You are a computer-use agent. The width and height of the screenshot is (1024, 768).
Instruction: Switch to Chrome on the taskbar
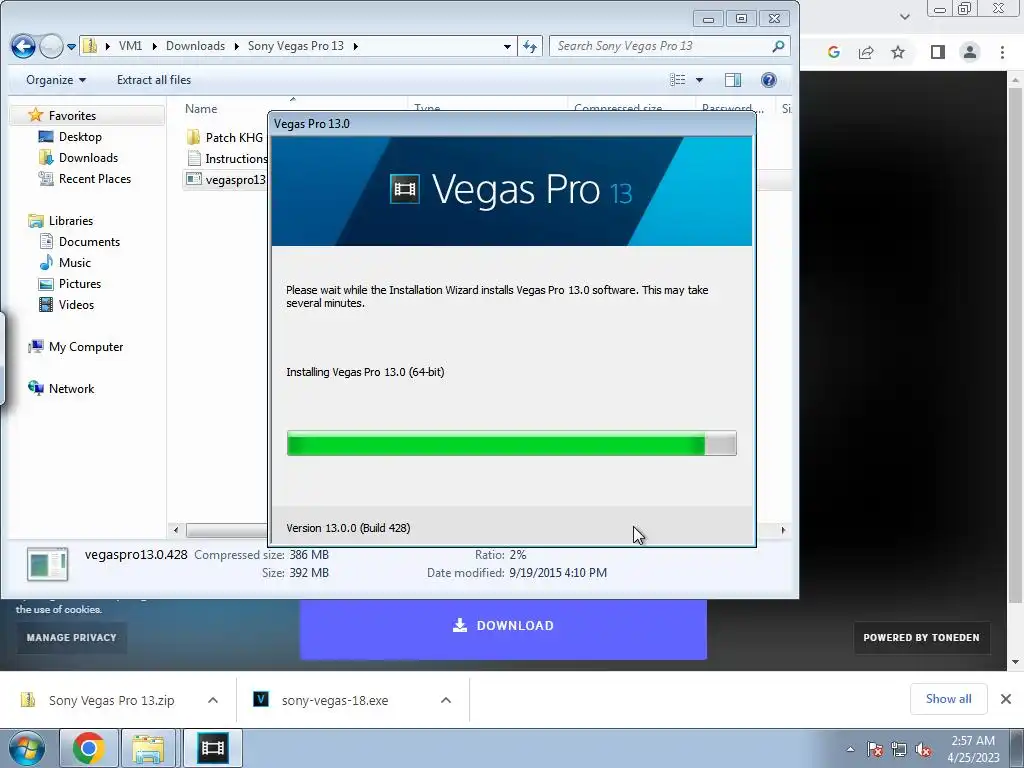pyautogui.click(x=89, y=748)
